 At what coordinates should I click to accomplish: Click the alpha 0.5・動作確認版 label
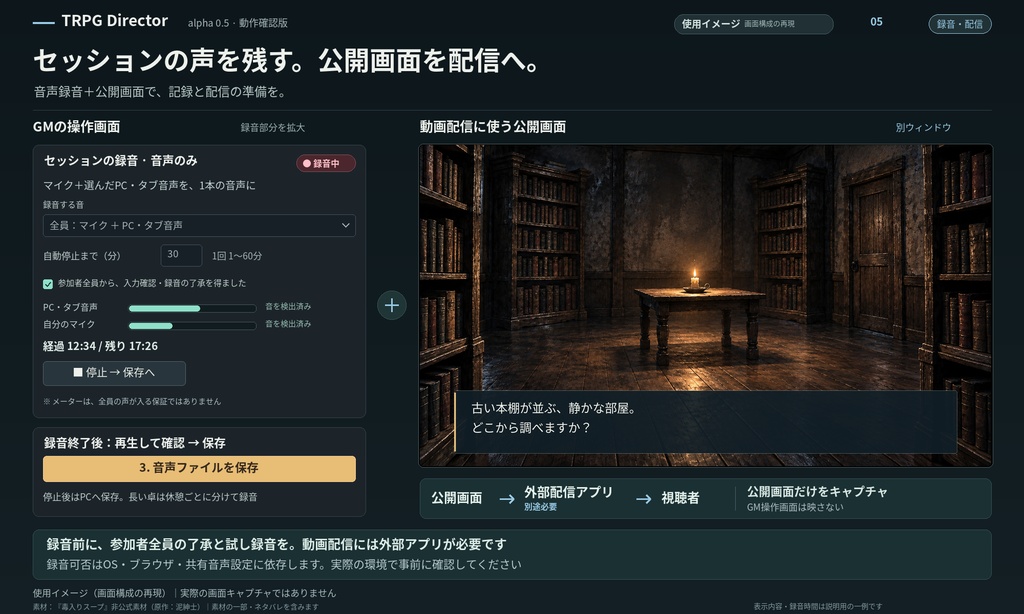click(238, 23)
